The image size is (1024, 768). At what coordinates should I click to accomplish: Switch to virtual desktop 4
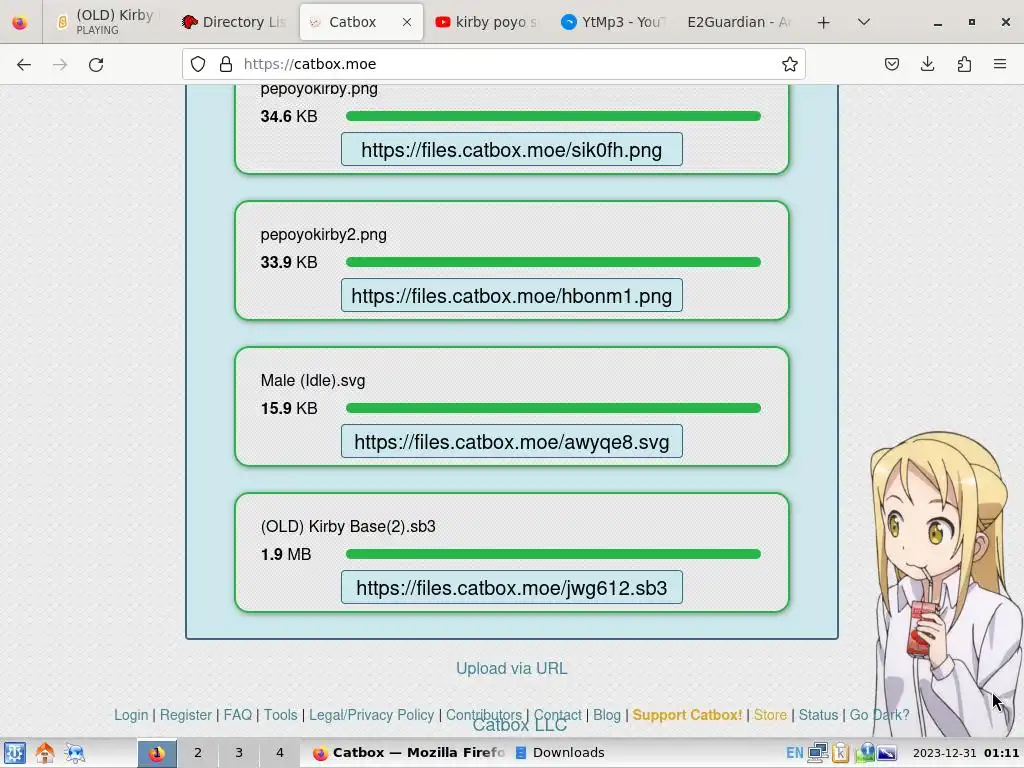[x=280, y=753]
